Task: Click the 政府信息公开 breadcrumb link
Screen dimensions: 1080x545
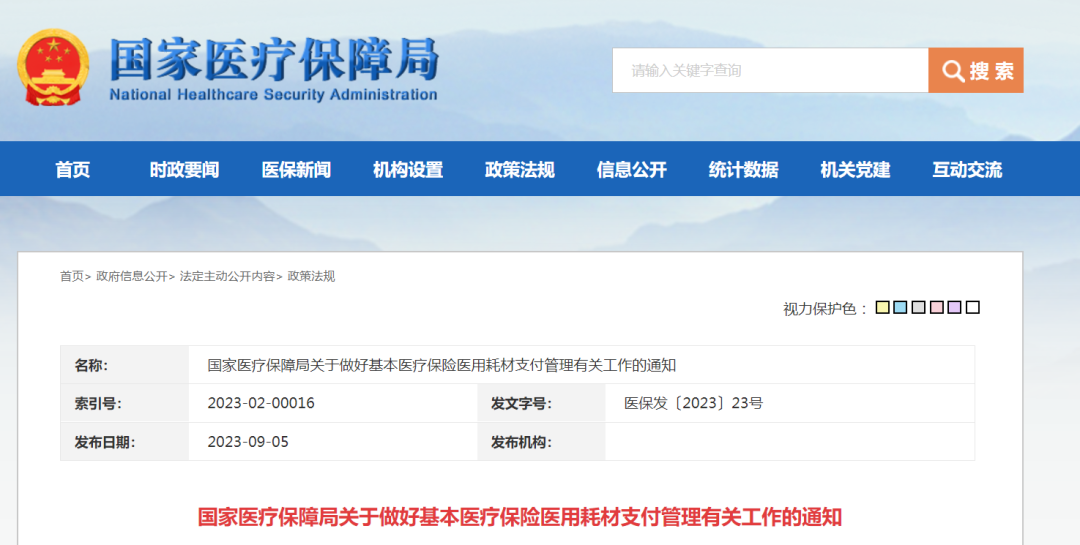Action: [132, 276]
